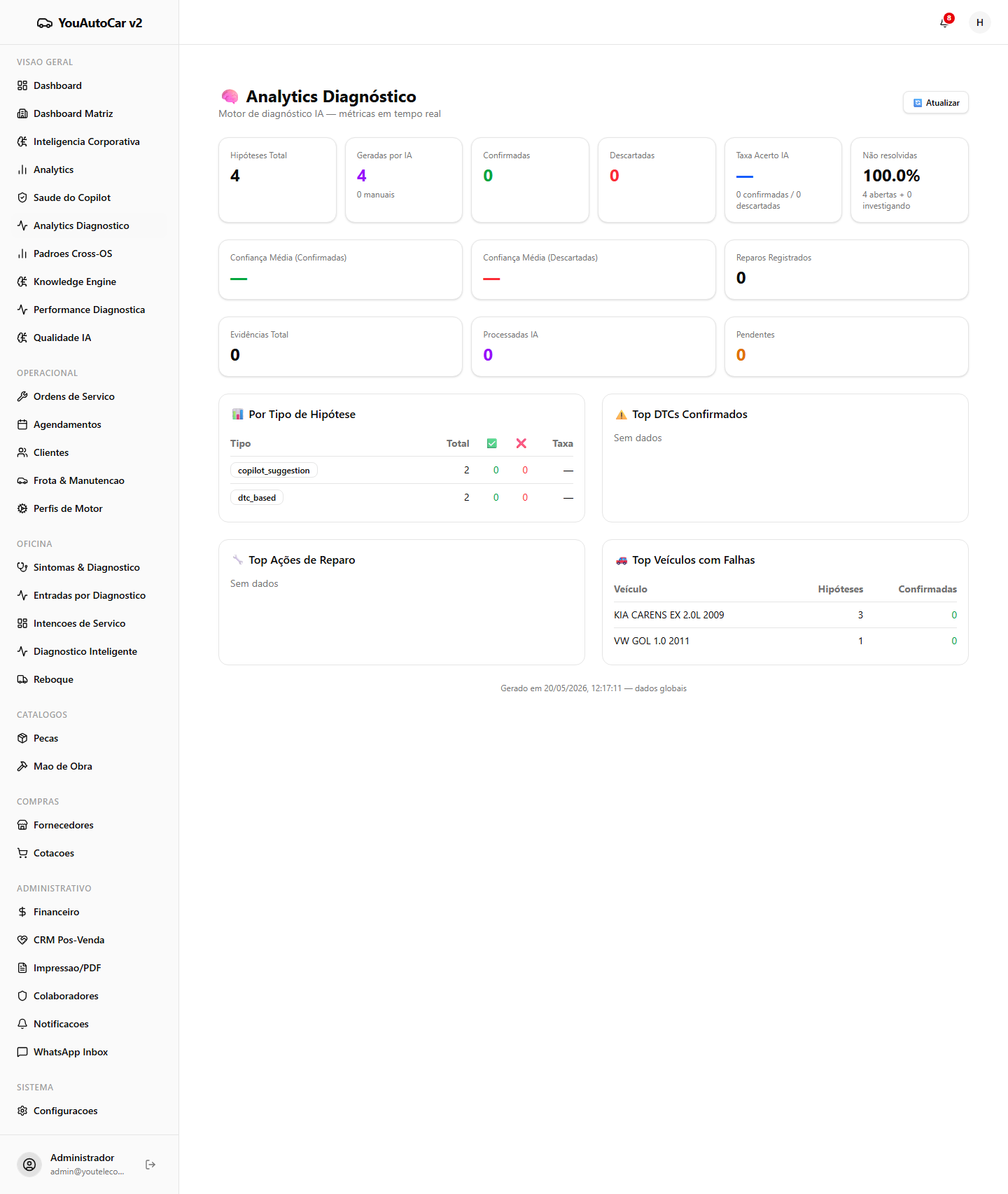Click the Confirmadas count card

[x=530, y=180]
